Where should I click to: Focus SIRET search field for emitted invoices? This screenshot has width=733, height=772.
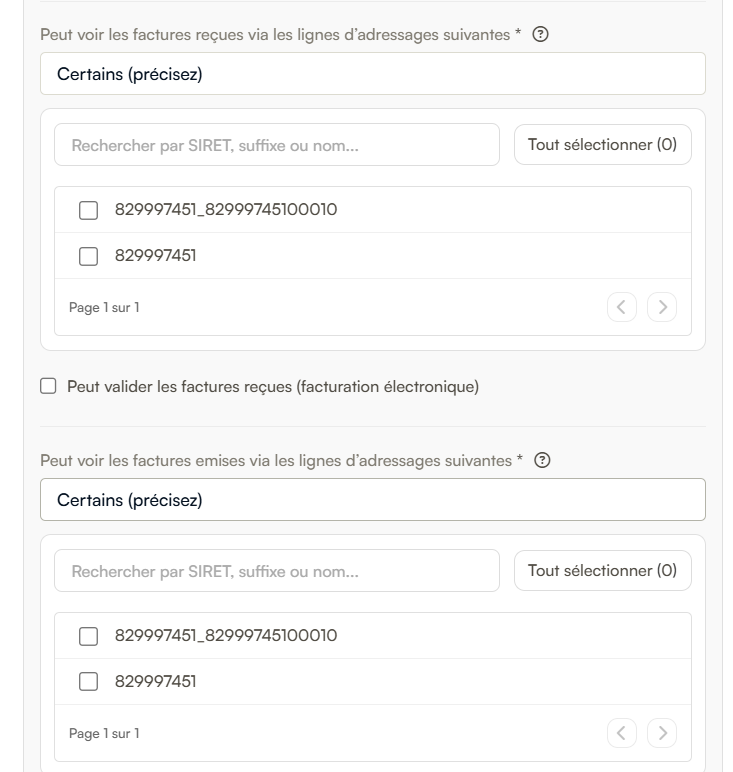(277, 571)
